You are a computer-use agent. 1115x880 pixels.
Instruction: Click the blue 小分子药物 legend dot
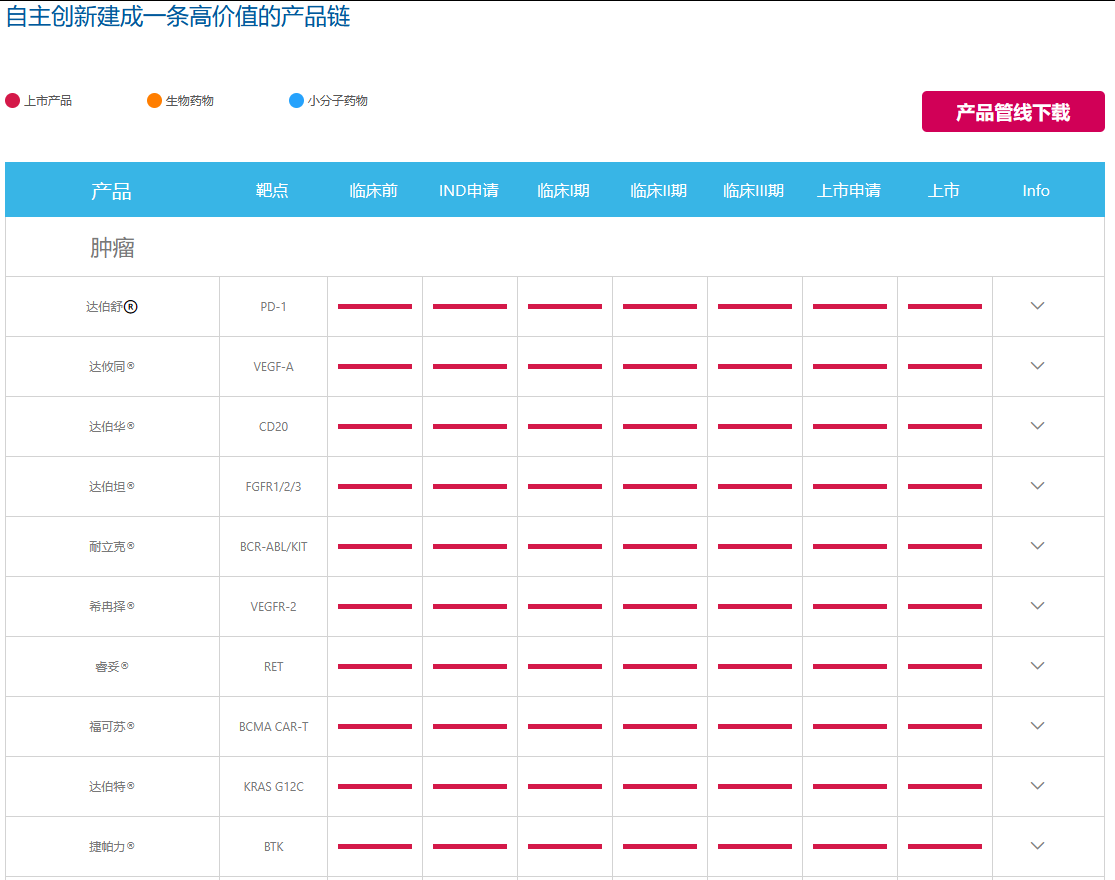pyautogui.click(x=296, y=101)
